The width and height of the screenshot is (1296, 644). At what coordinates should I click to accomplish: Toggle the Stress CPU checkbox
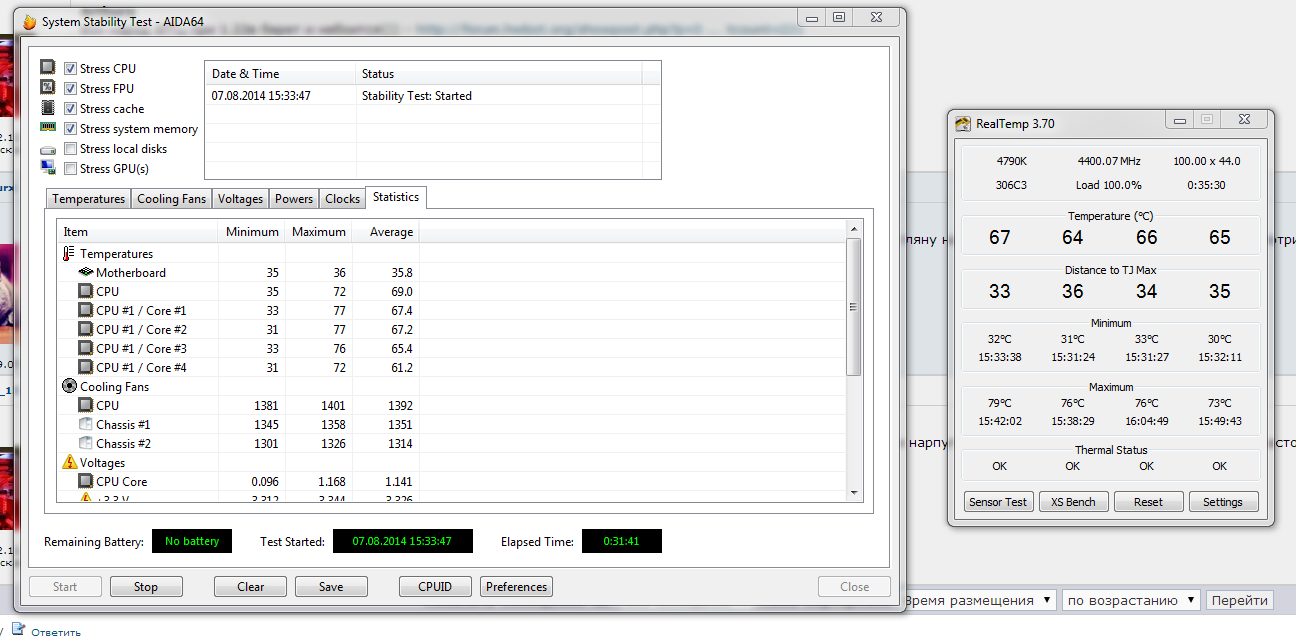[x=70, y=69]
